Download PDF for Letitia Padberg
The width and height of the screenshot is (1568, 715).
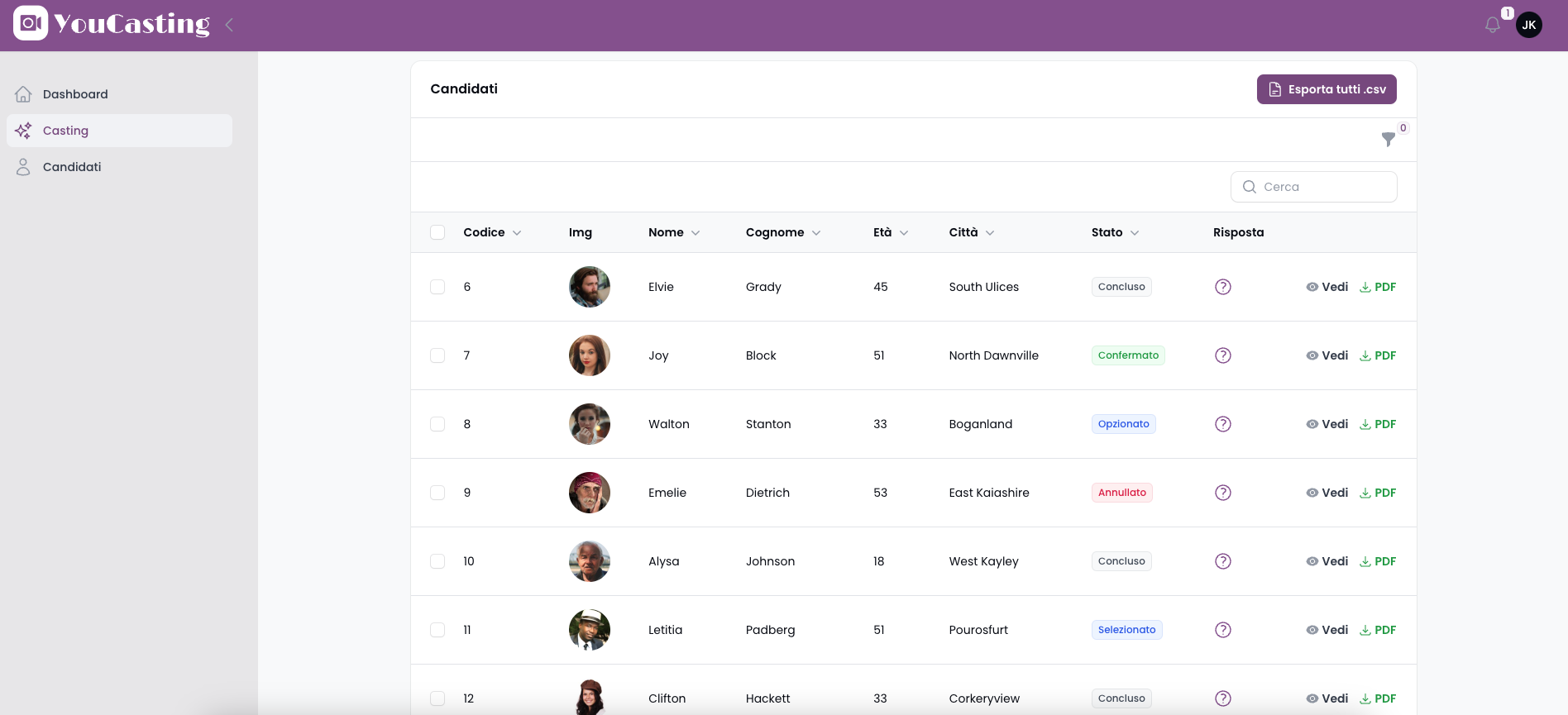click(x=1378, y=630)
